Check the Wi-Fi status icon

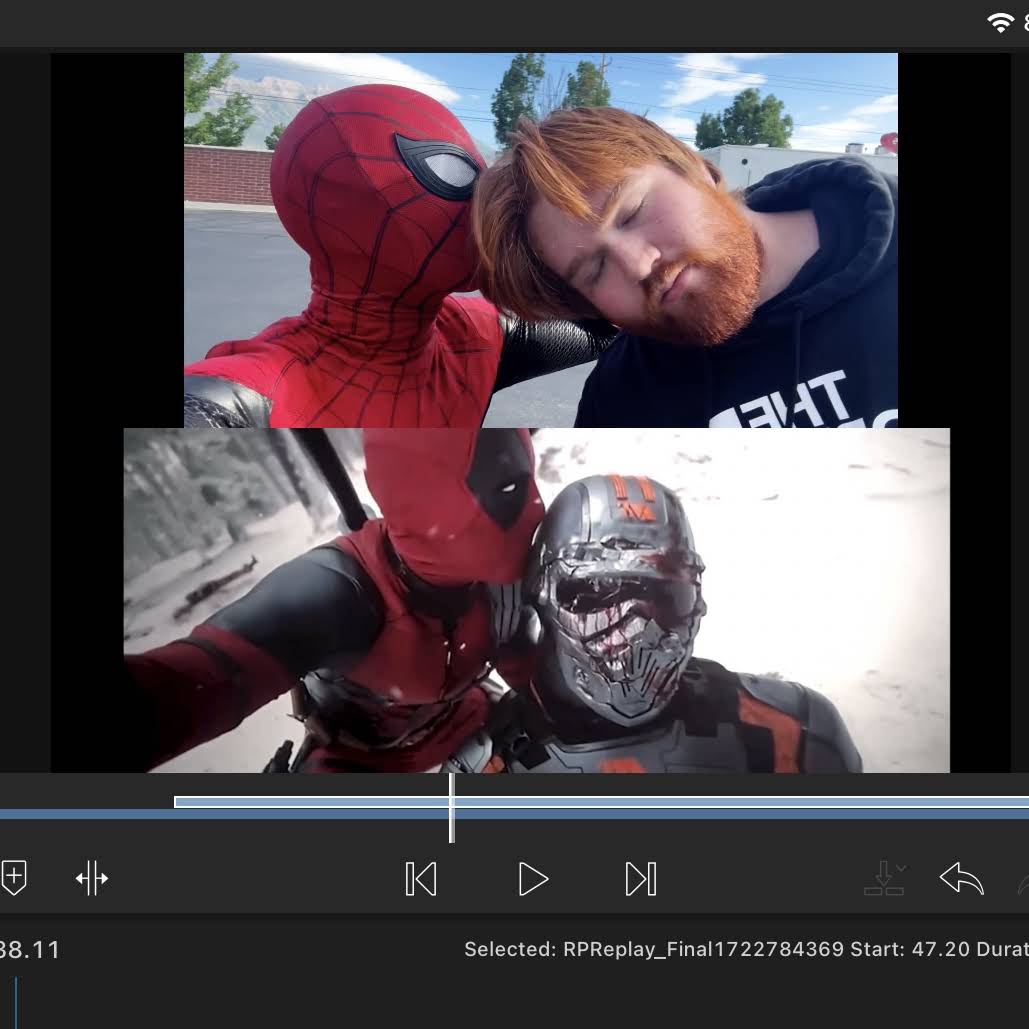[1000, 22]
